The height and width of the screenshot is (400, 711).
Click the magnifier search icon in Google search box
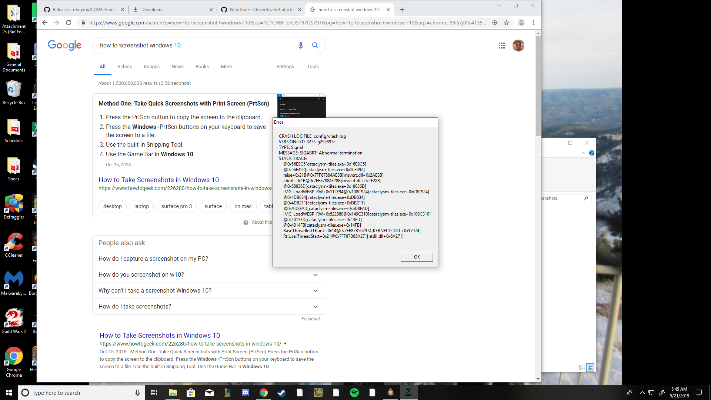point(315,45)
